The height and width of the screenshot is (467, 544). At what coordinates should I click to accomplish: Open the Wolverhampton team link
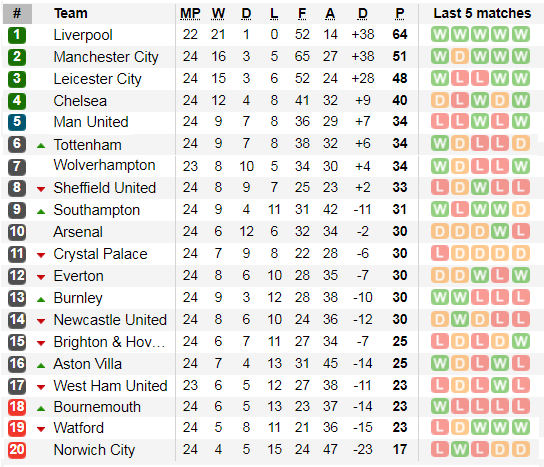point(104,165)
